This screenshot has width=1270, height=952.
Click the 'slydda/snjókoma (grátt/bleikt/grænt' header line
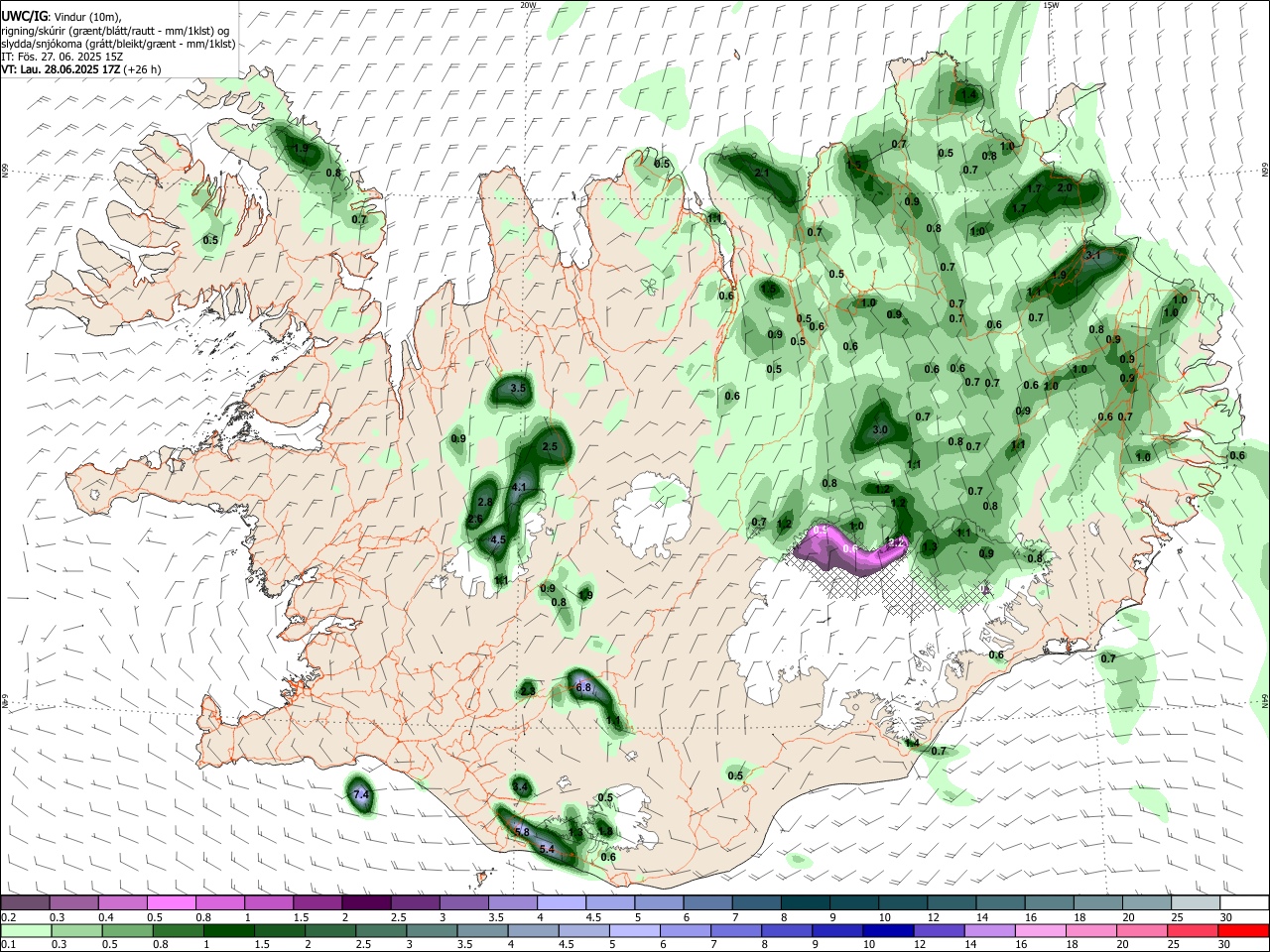(118, 44)
